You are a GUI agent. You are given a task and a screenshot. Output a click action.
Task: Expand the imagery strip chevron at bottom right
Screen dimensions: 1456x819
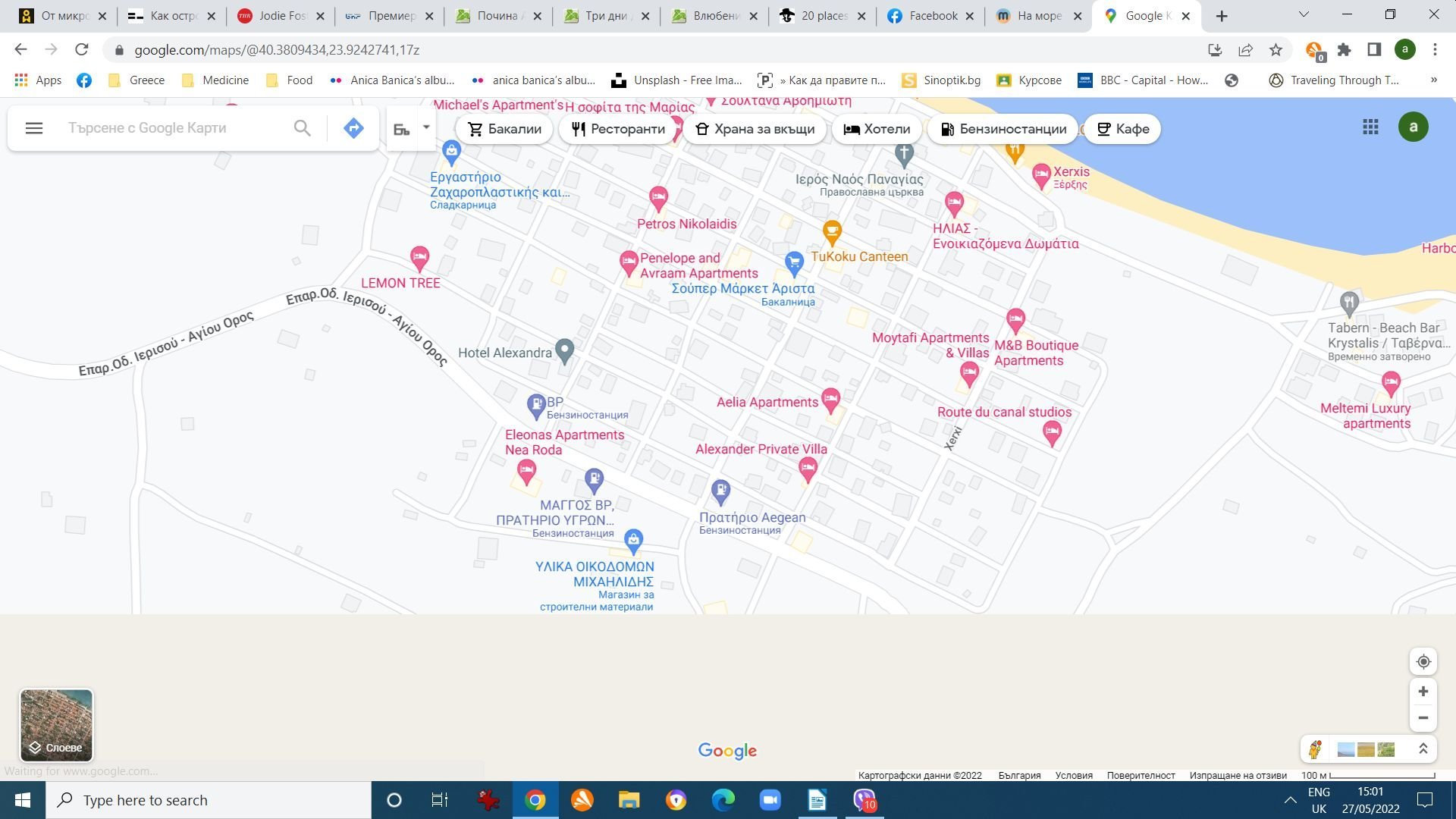[1423, 749]
